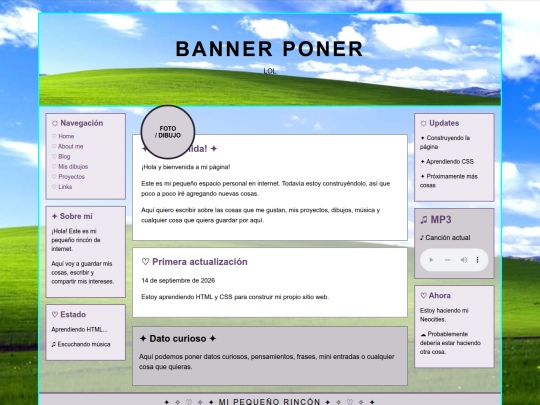Click the 'Dato curioso' heading
The width and height of the screenshot is (540, 405).
(178, 339)
